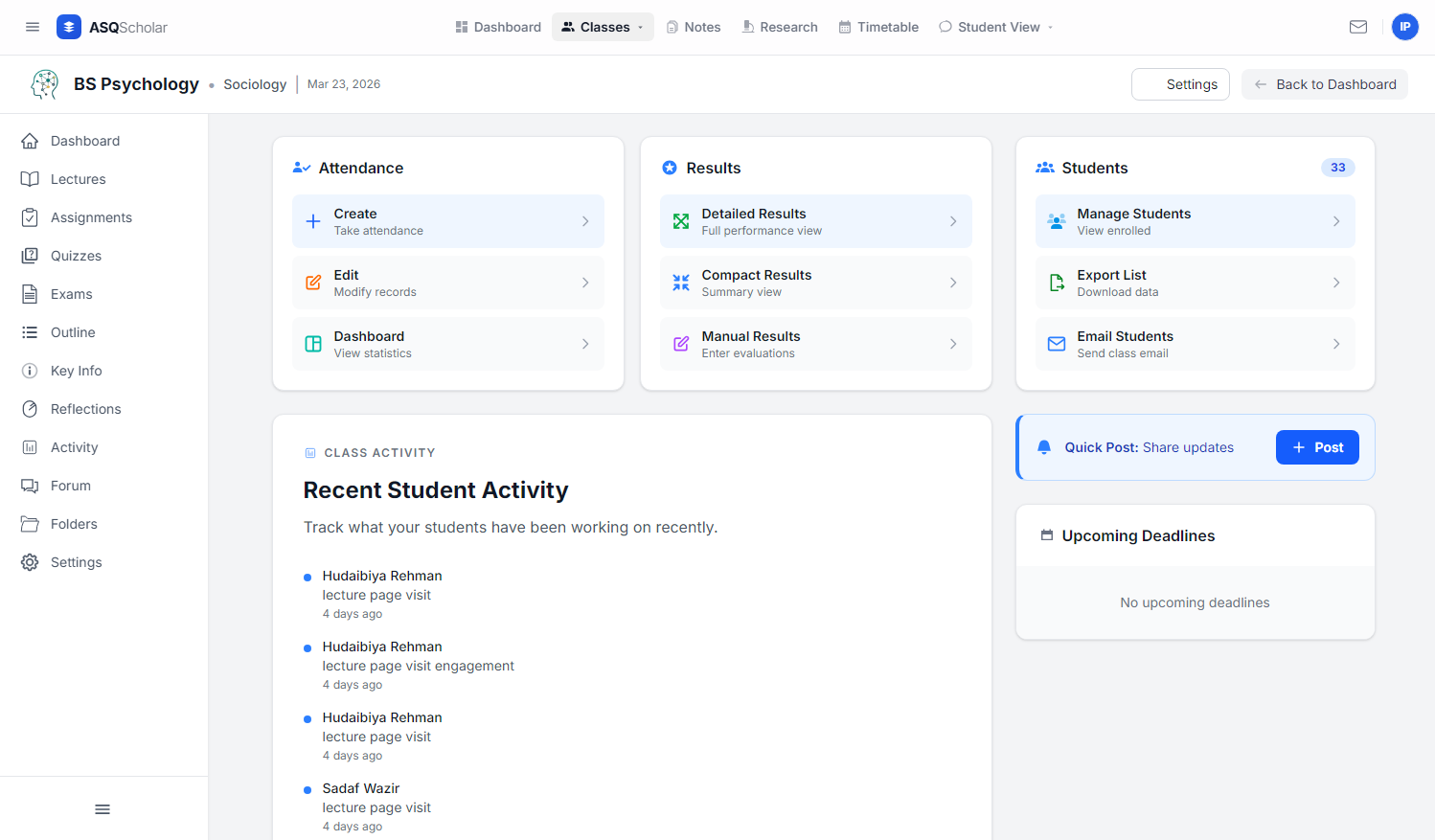This screenshot has height=840, width=1435.
Task: Click the BS Psychology brain logo
Action: click(44, 84)
